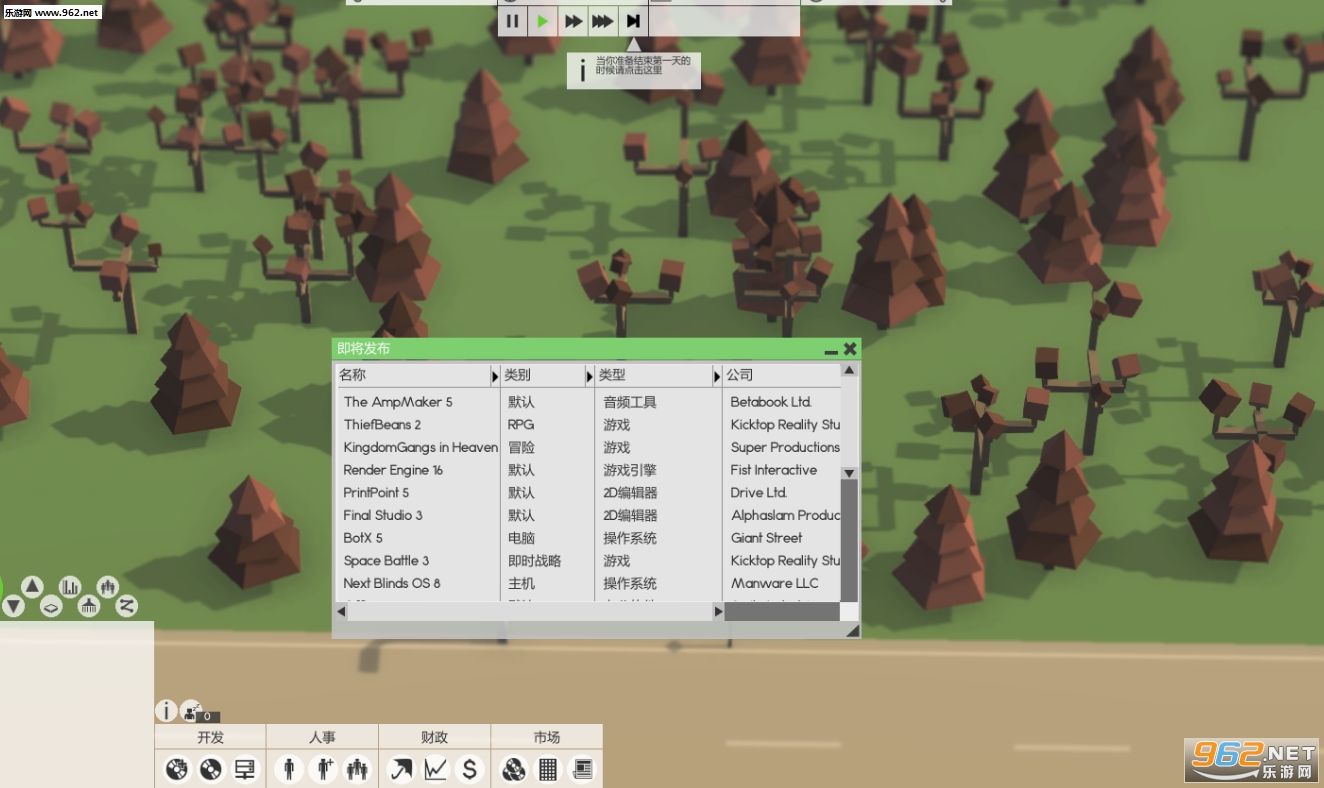Viewport: 1324px width, 788px height.
Task: Click the arrow beside the 类别 column
Action: tap(590, 376)
